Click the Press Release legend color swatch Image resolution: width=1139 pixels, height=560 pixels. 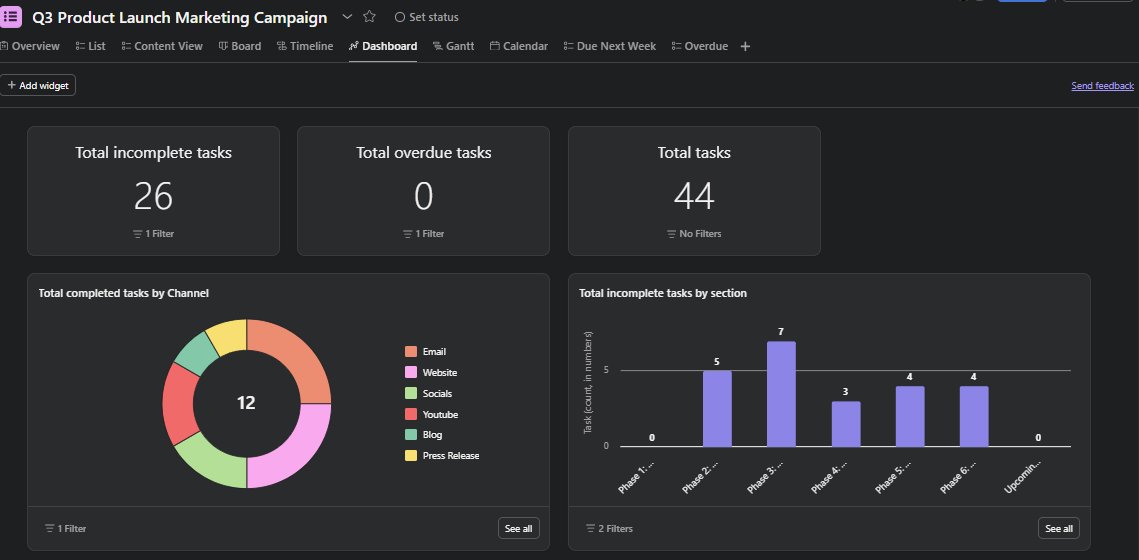pos(411,455)
